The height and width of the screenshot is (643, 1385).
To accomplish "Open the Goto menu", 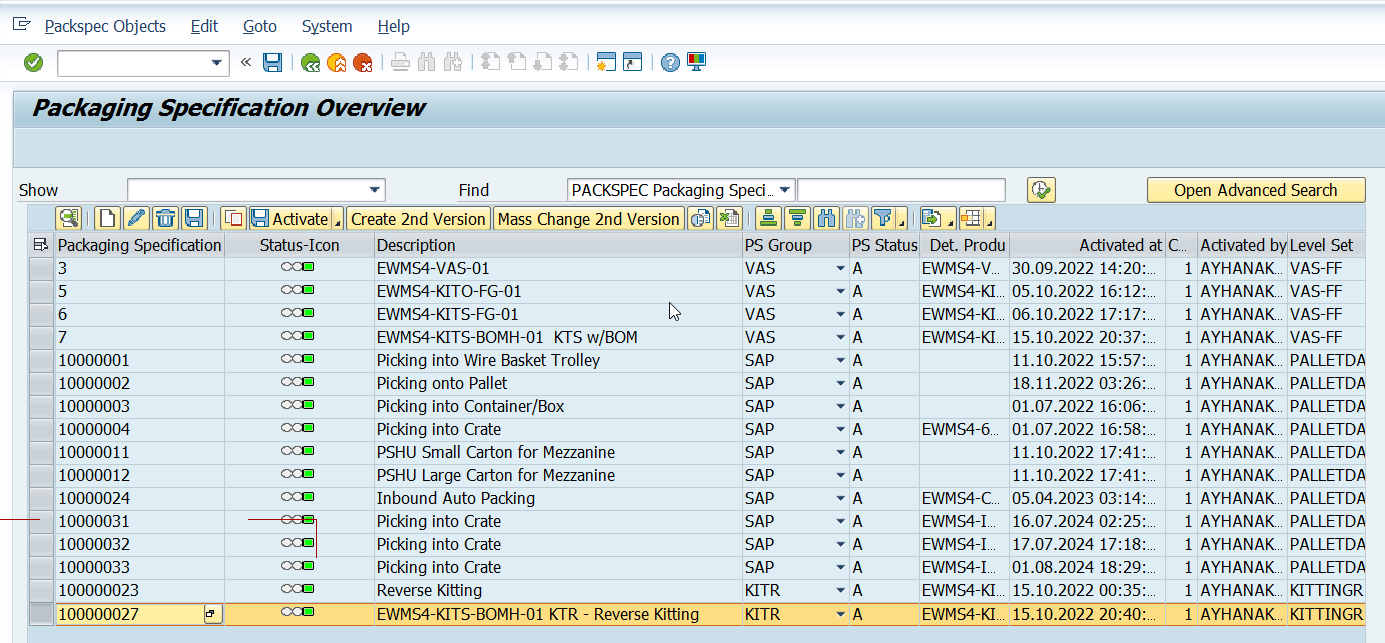I will pyautogui.click(x=260, y=26).
